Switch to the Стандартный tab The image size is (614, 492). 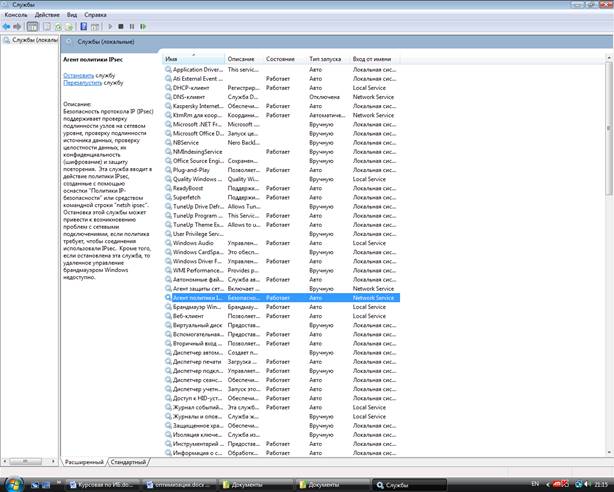coord(127,462)
